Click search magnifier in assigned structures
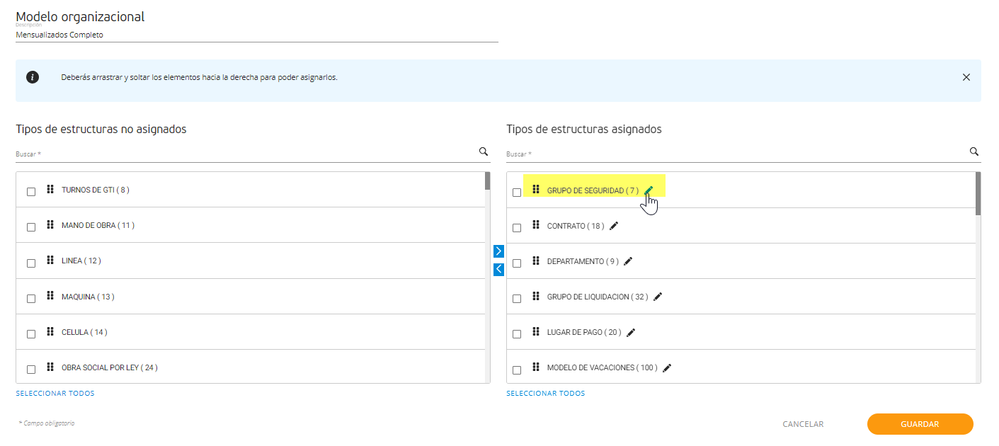The height and width of the screenshot is (446, 999). click(x=974, y=152)
